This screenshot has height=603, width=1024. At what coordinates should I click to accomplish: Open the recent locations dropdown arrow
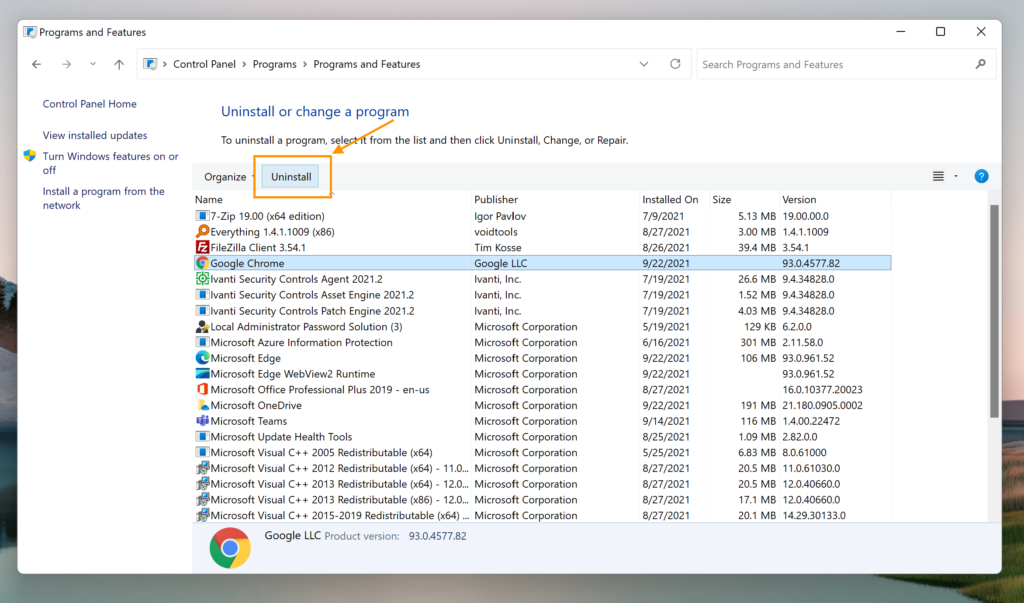tap(93, 64)
